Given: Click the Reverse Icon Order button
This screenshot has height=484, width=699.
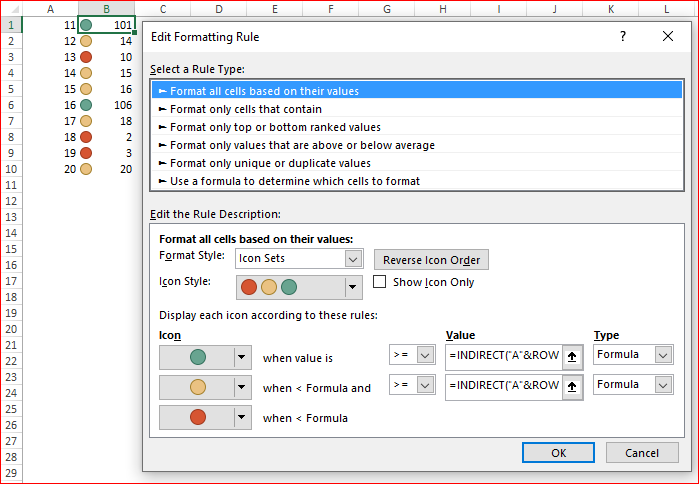Looking at the screenshot, I should [431, 260].
